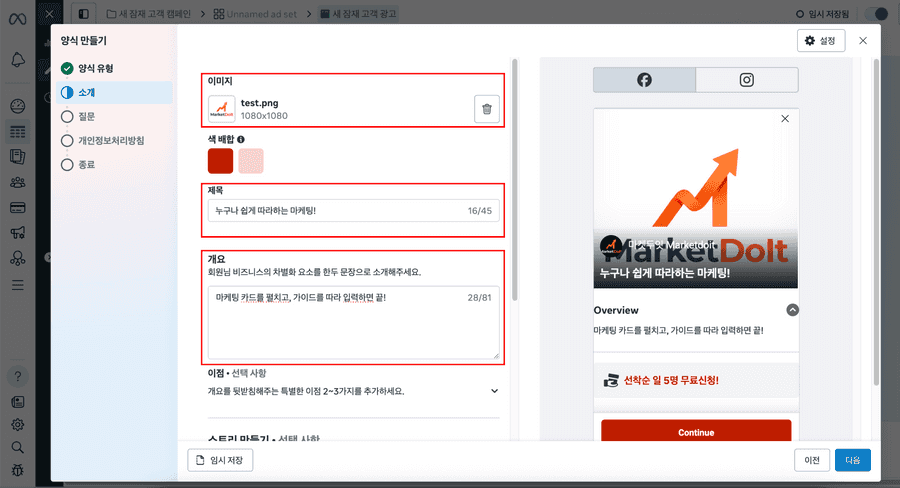Click test.png image thumbnail
This screenshot has width=900, height=488.
click(x=222, y=109)
